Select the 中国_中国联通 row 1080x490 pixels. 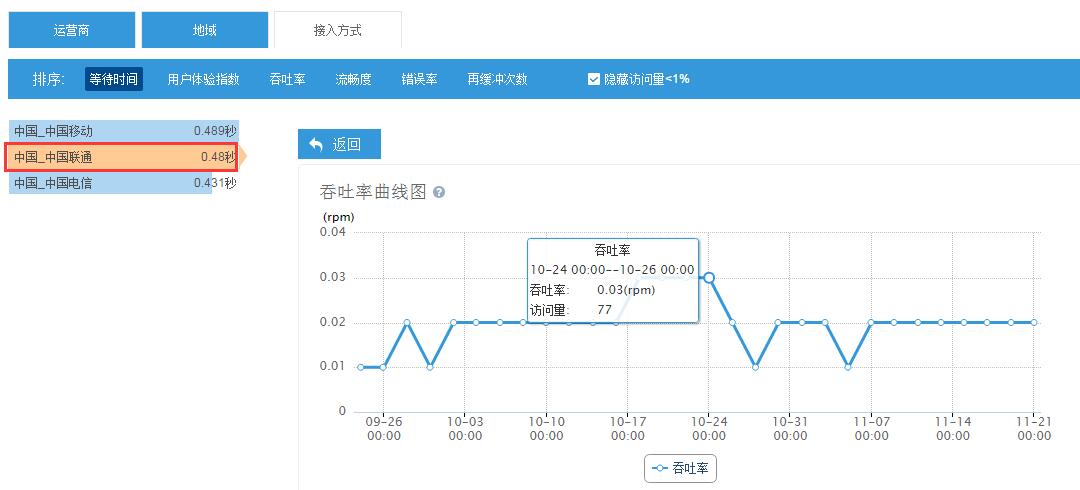[122, 157]
